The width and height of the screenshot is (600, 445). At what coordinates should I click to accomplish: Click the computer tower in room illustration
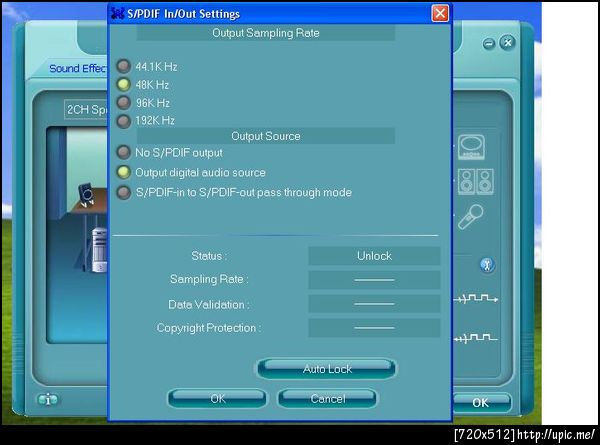[99, 250]
